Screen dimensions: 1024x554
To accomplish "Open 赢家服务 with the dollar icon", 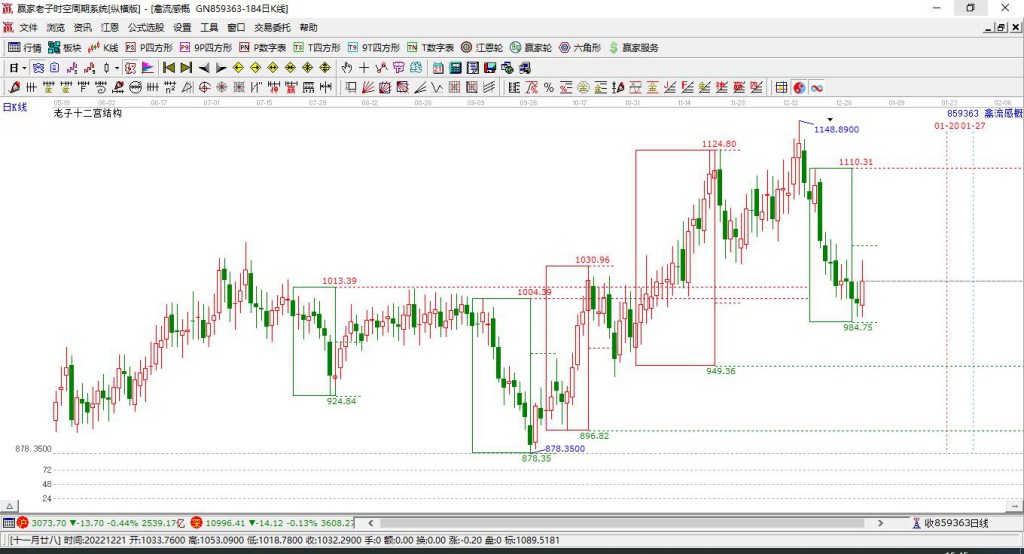I will (633, 47).
